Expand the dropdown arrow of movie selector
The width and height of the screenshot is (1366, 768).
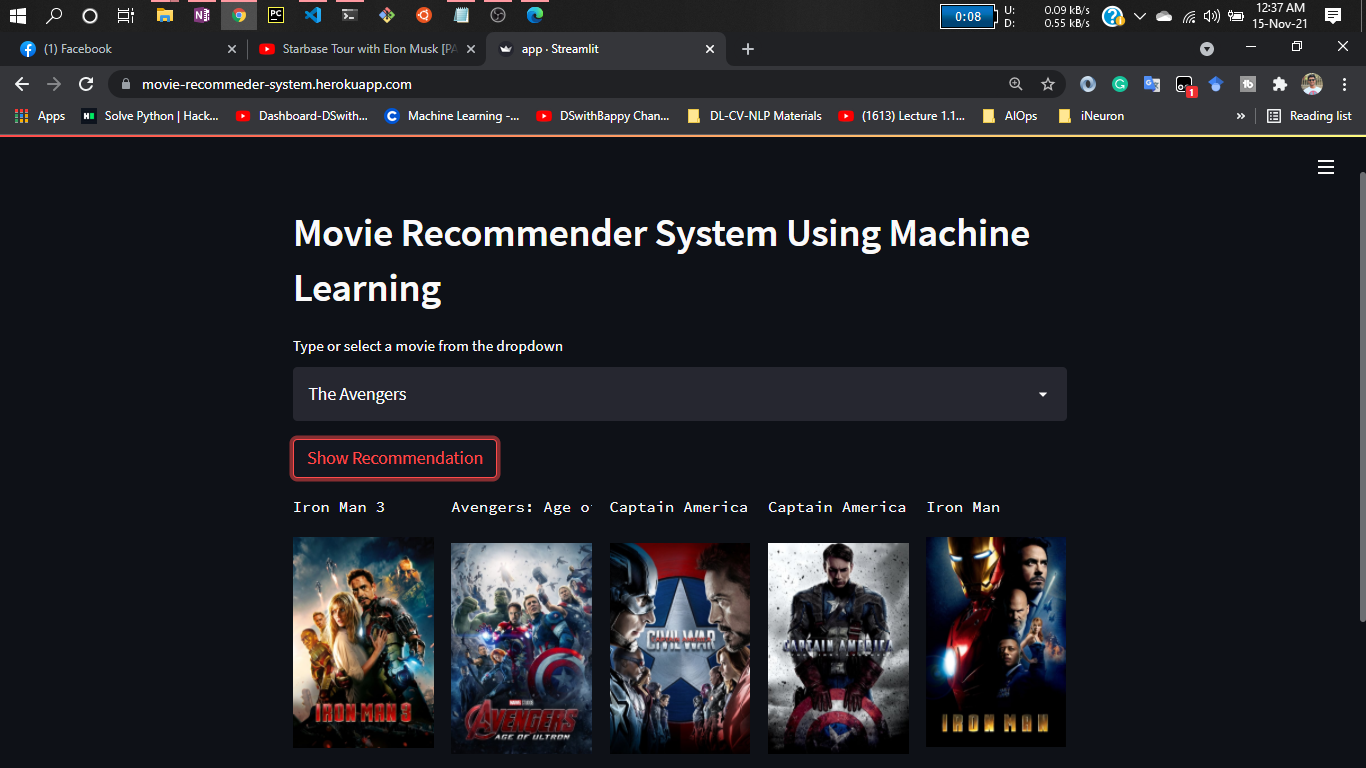[x=1043, y=394]
